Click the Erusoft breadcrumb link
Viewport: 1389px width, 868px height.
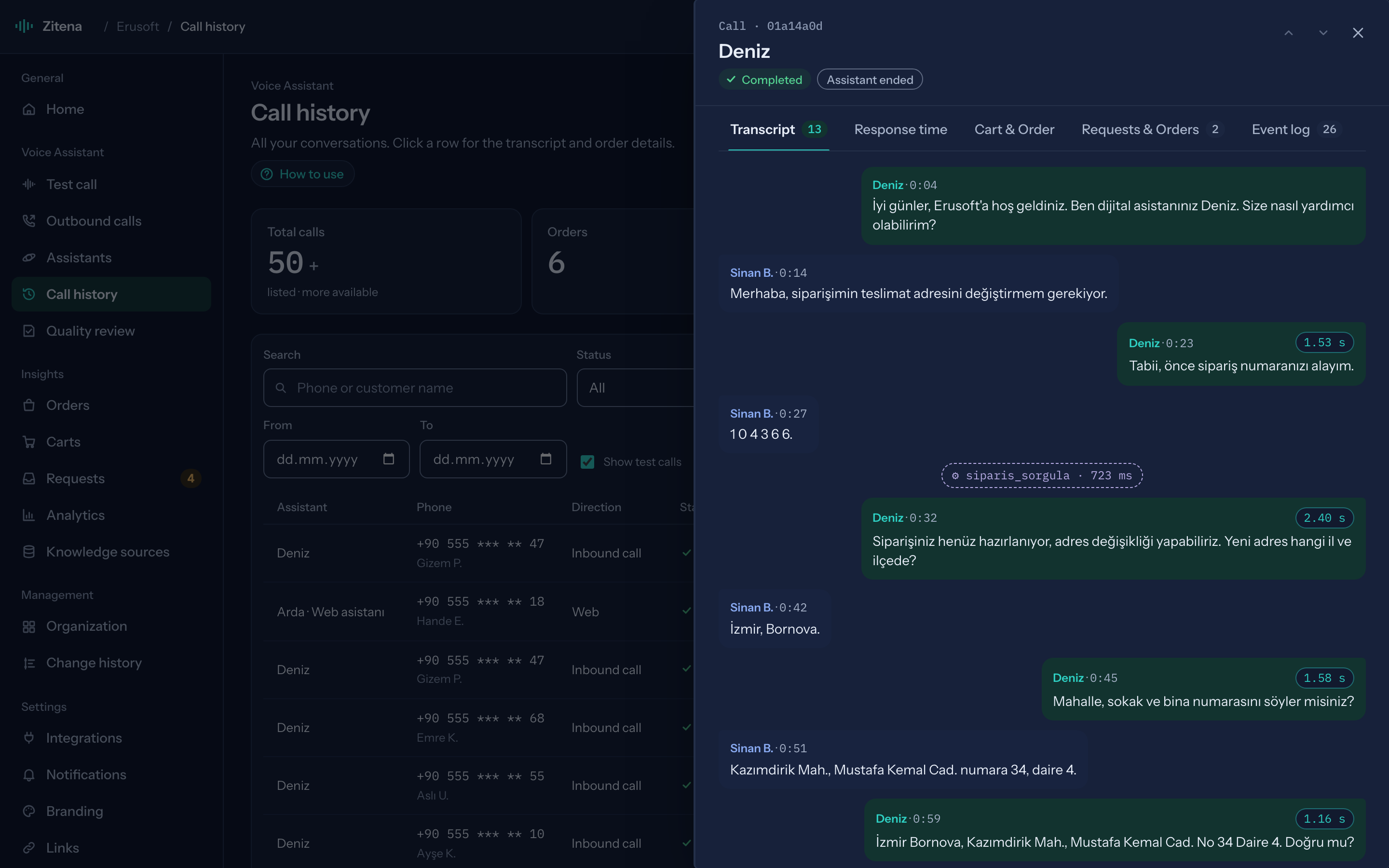[138, 27]
